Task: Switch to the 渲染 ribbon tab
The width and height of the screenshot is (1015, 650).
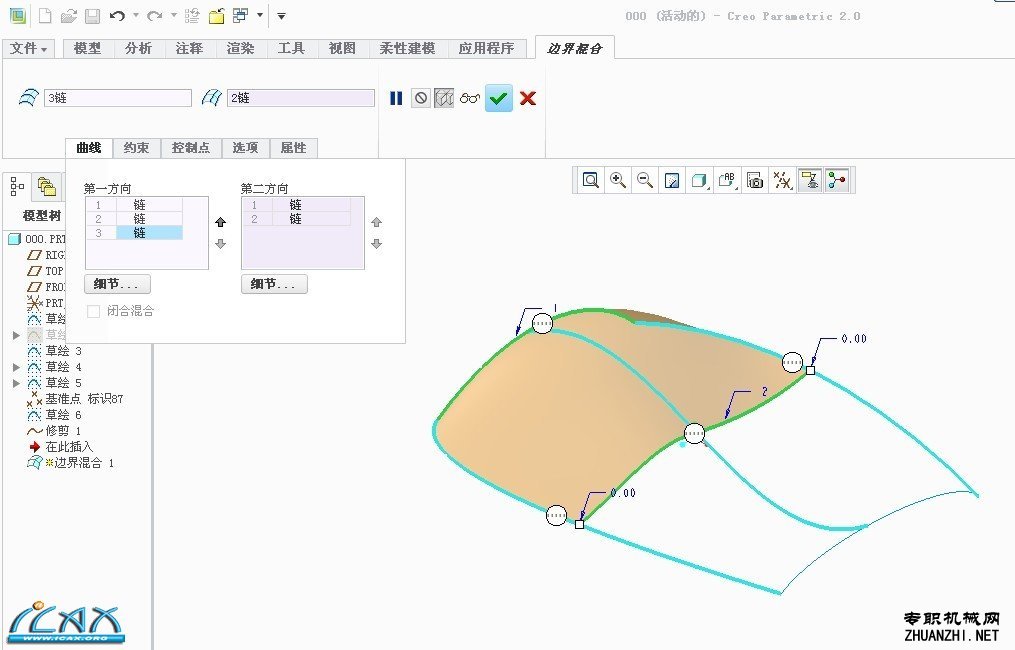Action: coord(241,48)
